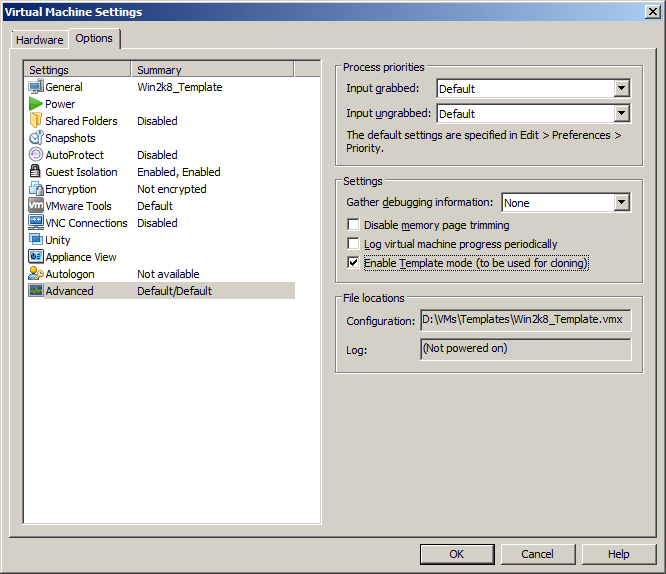Select the Unity windows icon
The width and height of the screenshot is (666, 574).
[x=36, y=239]
